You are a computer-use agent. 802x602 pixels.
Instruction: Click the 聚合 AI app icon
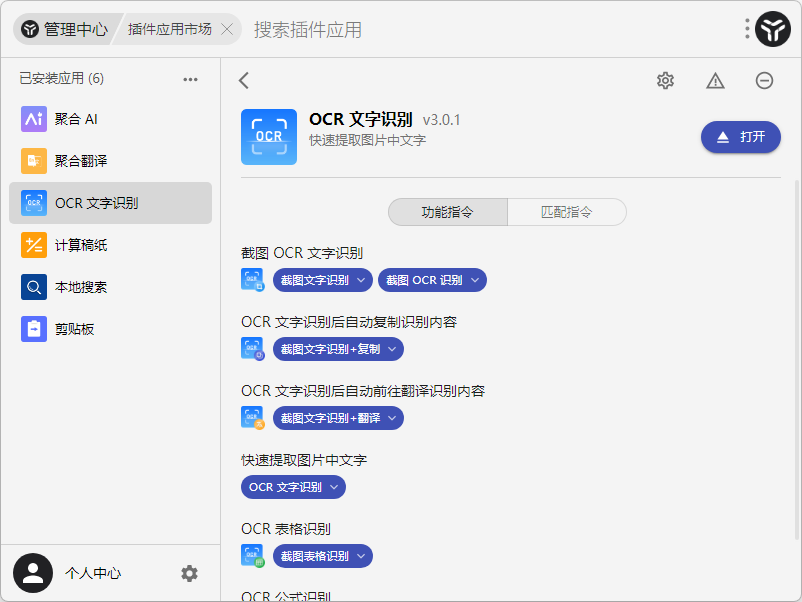pyautogui.click(x=34, y=119)
